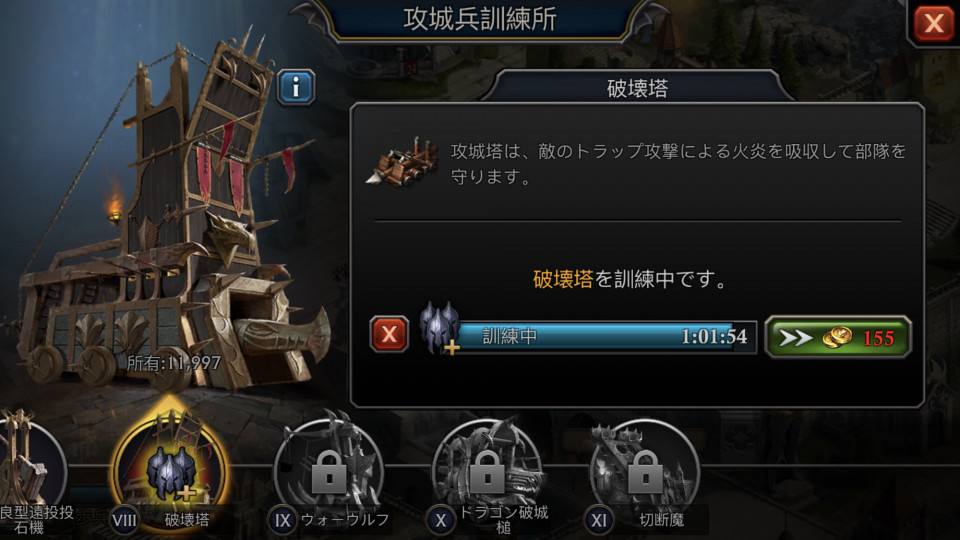Select locked ドラゴン破城槌 unit
The width and height of the screenshot is (960, 540).
(487, 471)
